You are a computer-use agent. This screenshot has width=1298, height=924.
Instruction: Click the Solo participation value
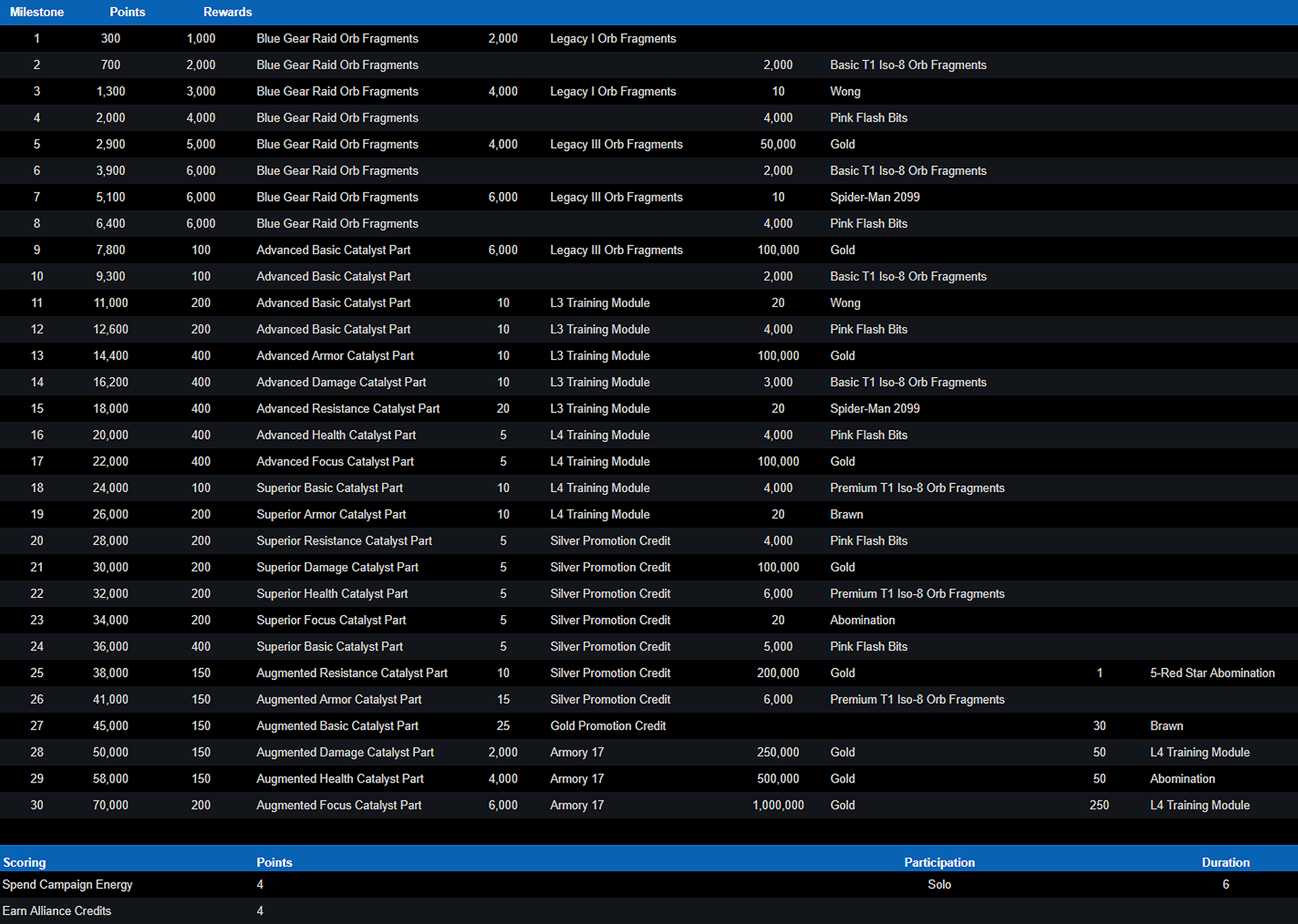pyautogui.click(x=939, y=885)
